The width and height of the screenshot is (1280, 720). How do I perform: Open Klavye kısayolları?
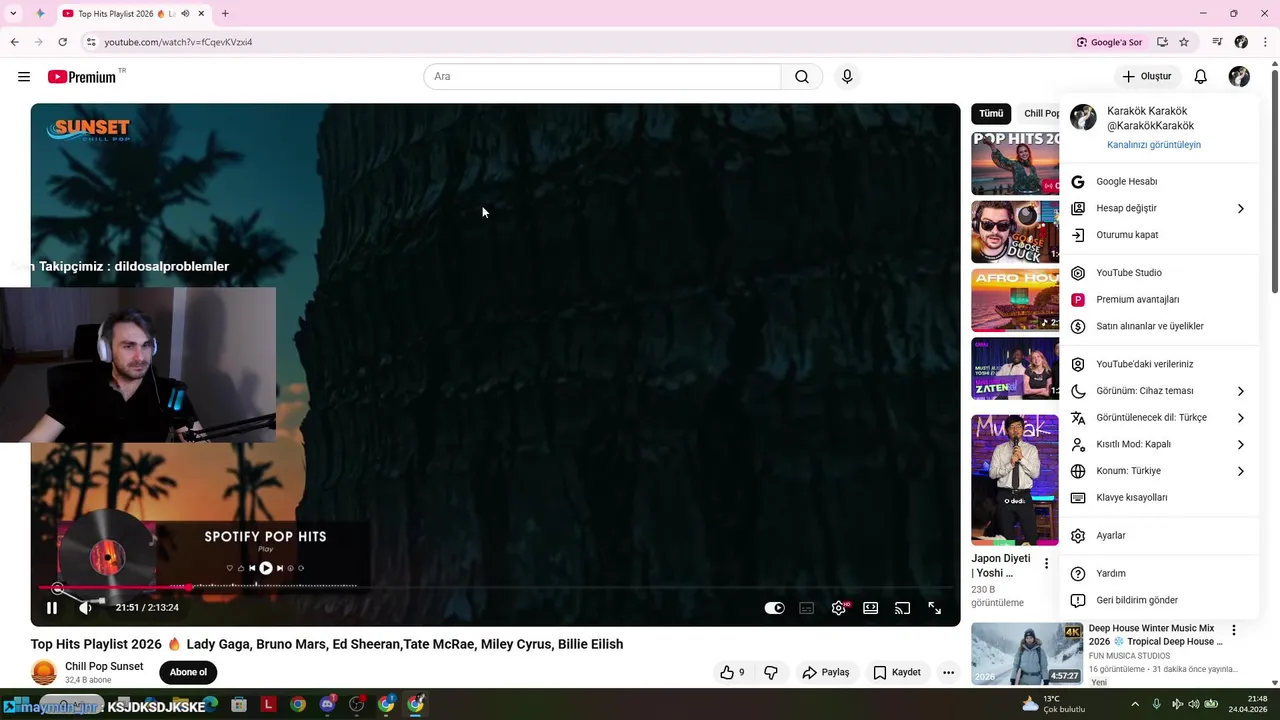pyautogui.click(x=1158, y=498)
